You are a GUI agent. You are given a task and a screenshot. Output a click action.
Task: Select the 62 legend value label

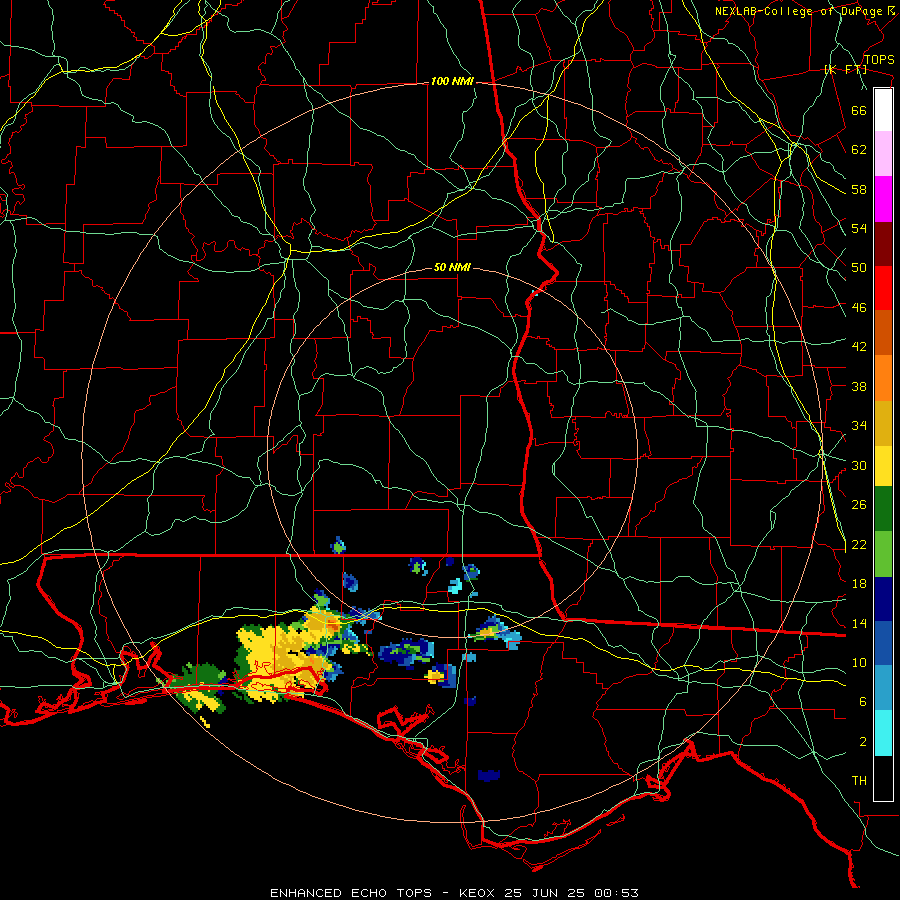tap(859, 150)
